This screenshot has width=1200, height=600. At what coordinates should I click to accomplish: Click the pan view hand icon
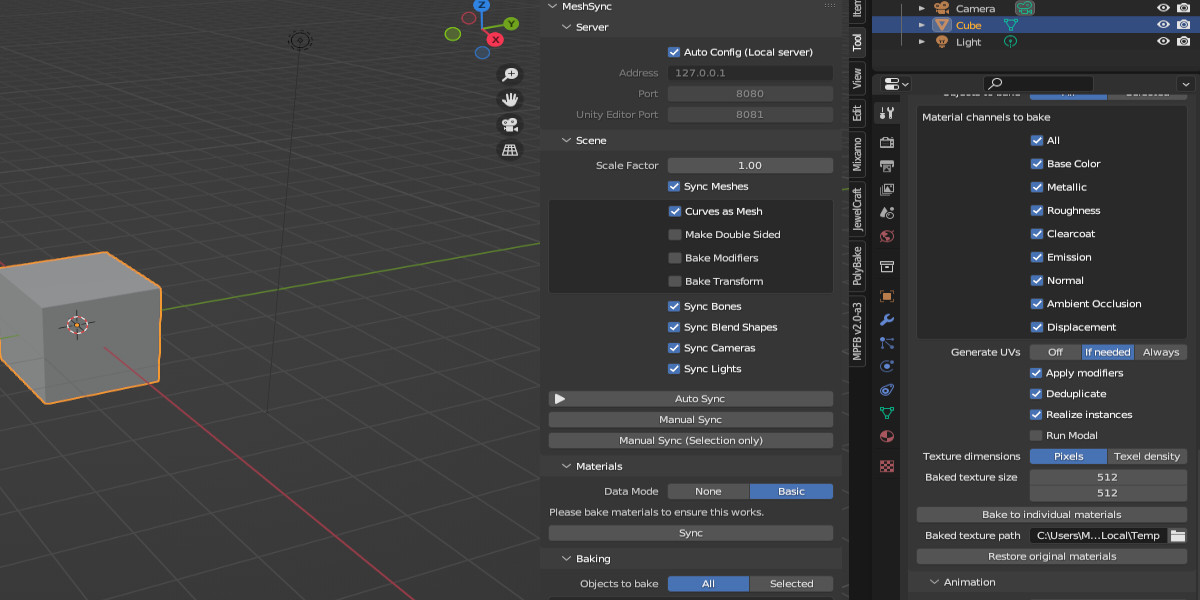click(x=510, y=100)
